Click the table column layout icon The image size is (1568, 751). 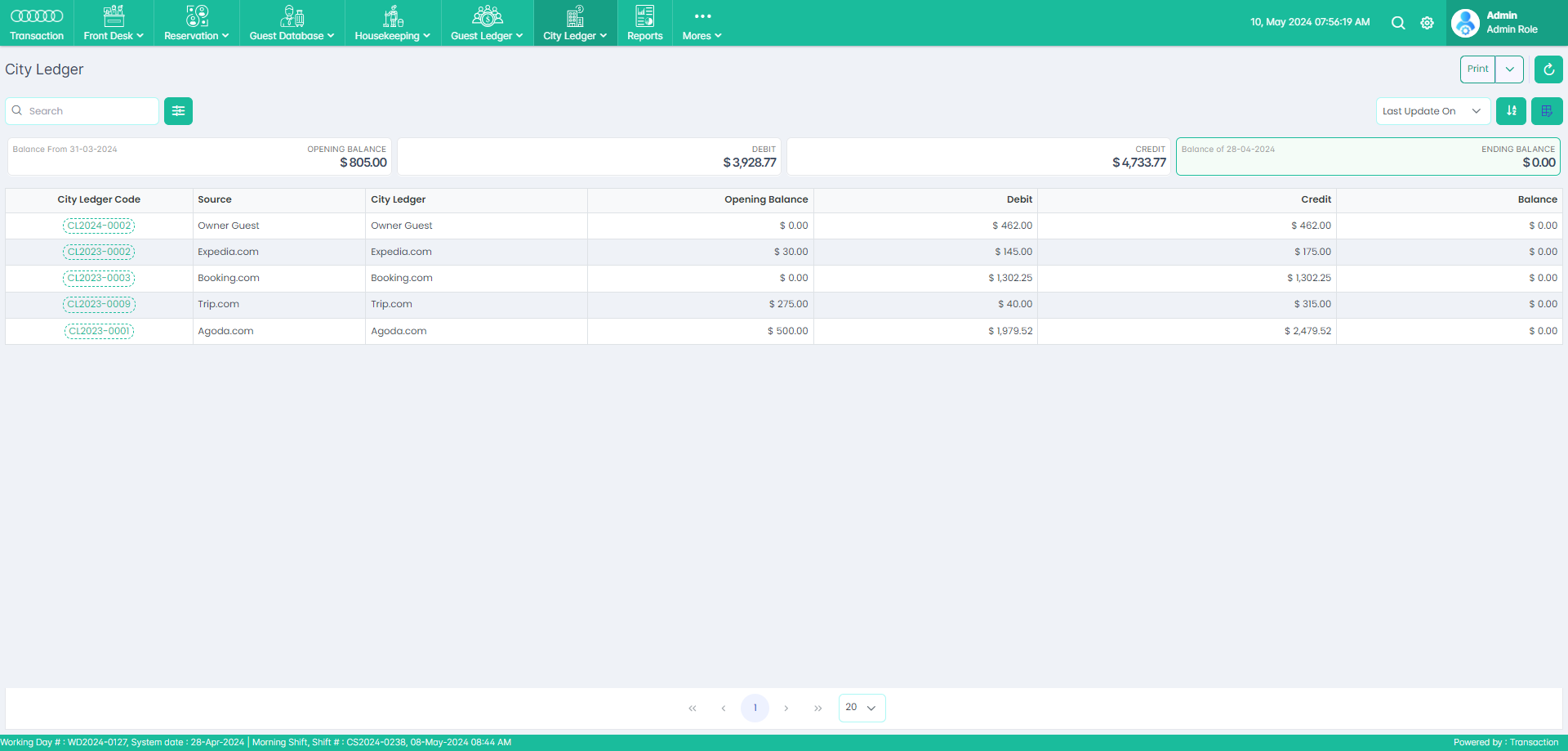[x=1547, y=111]
